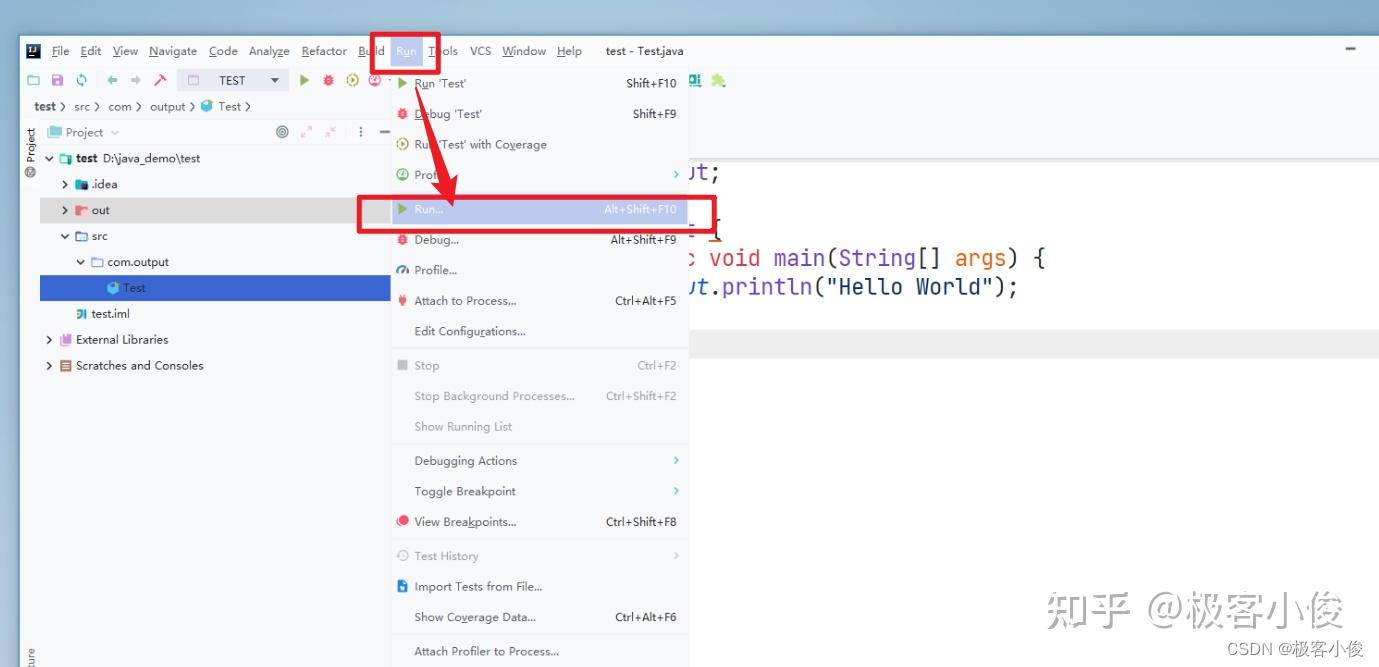Build the project with the hammer icon
This screenshot has height=667, width=1379.
click(x=160, y=80)
